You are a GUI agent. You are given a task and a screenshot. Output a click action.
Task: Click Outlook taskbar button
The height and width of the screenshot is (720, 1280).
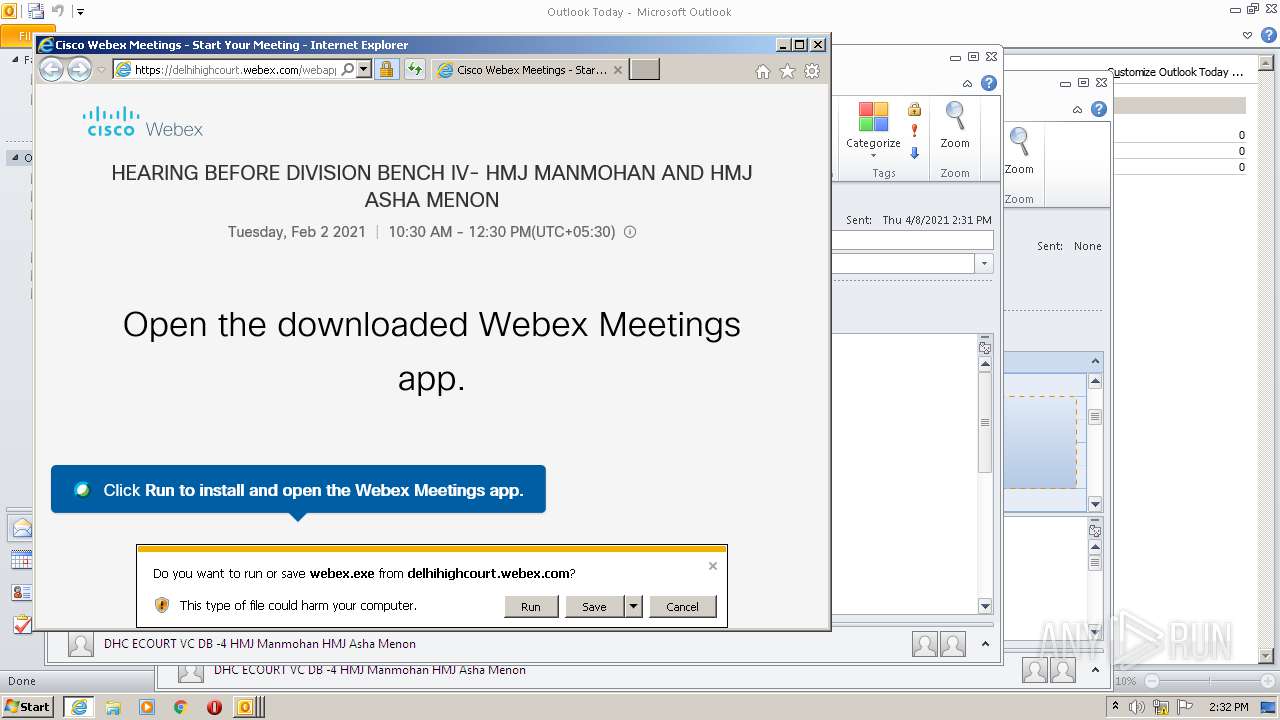(246, 707)
